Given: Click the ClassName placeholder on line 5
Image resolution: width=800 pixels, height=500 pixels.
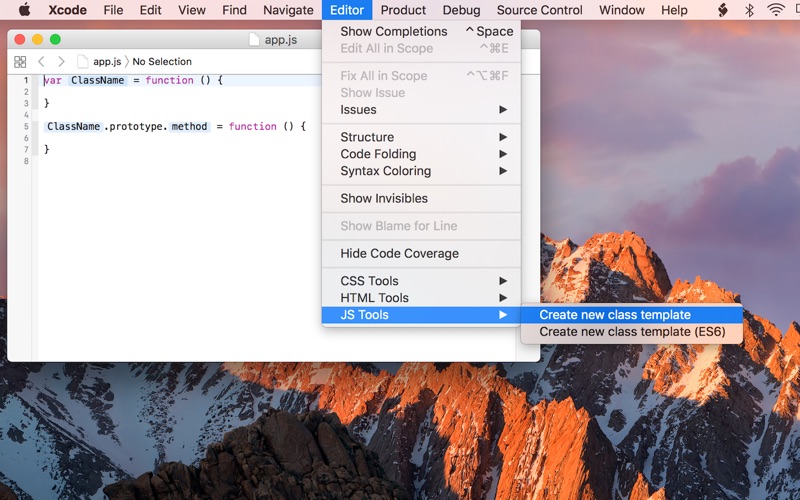Looking at the screenshot, I should click(73, 126).
